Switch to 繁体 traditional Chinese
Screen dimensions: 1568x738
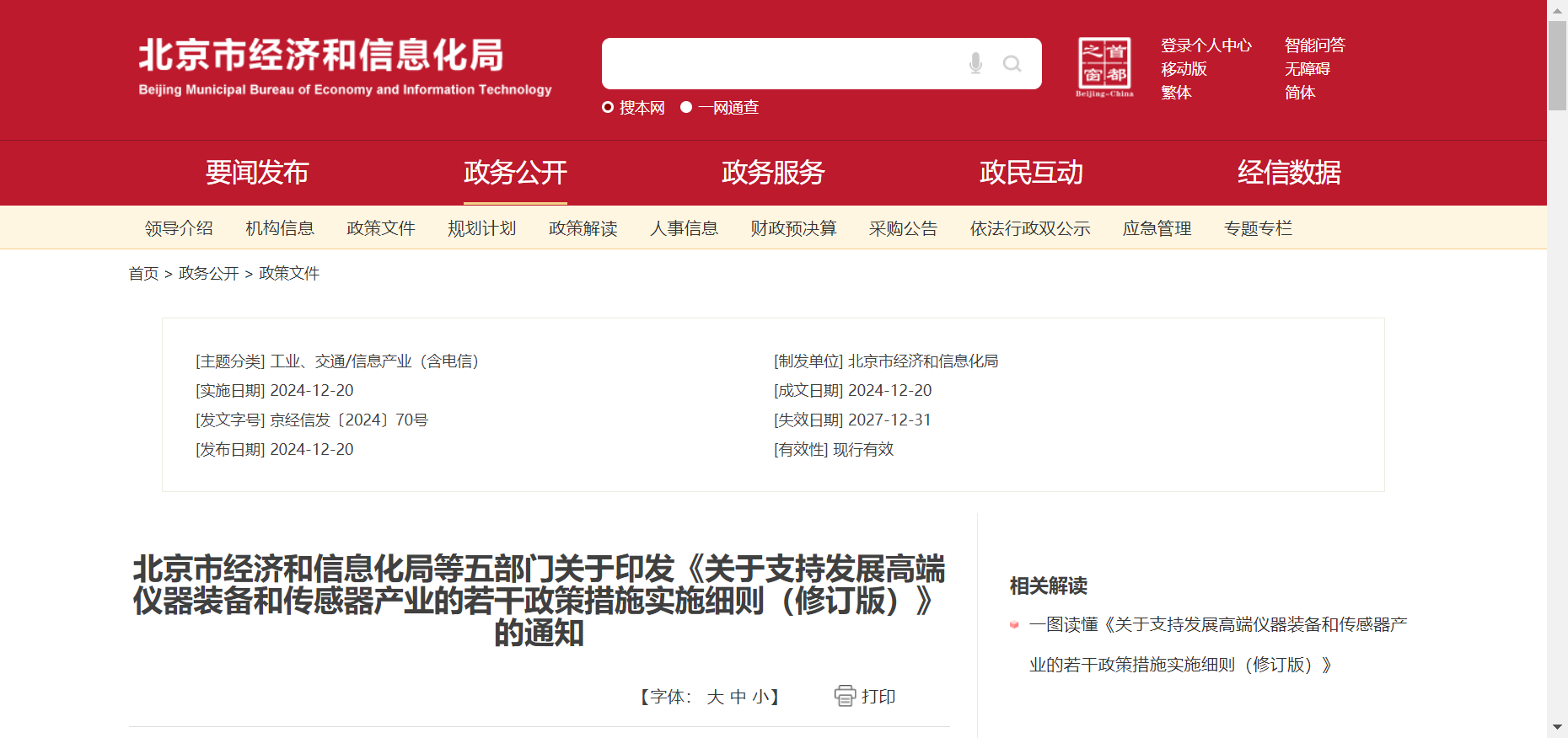[x=1176, y=93]
